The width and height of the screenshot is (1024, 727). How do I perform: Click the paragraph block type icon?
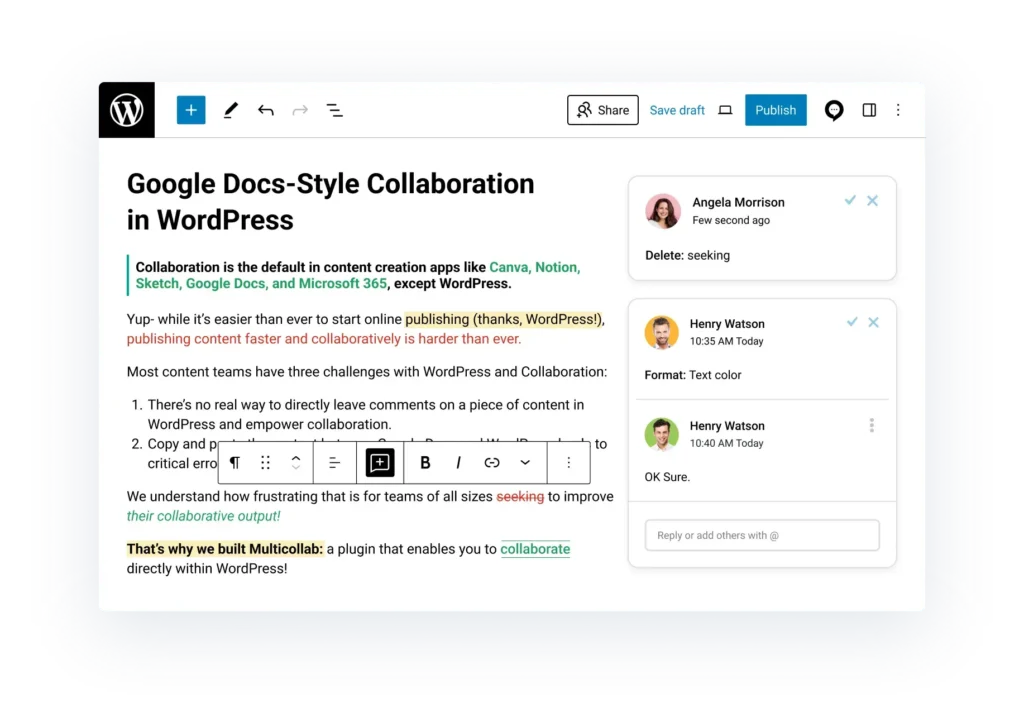[234, 462]
